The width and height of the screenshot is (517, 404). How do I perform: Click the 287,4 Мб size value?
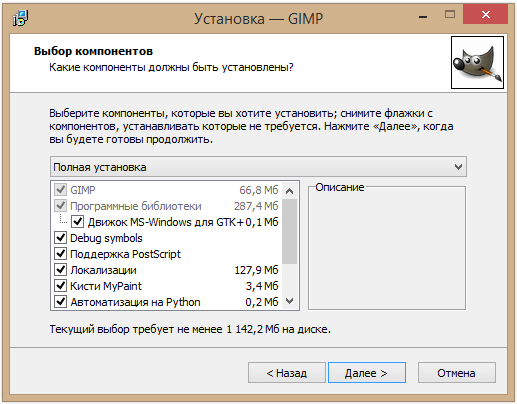click(256, 206)
